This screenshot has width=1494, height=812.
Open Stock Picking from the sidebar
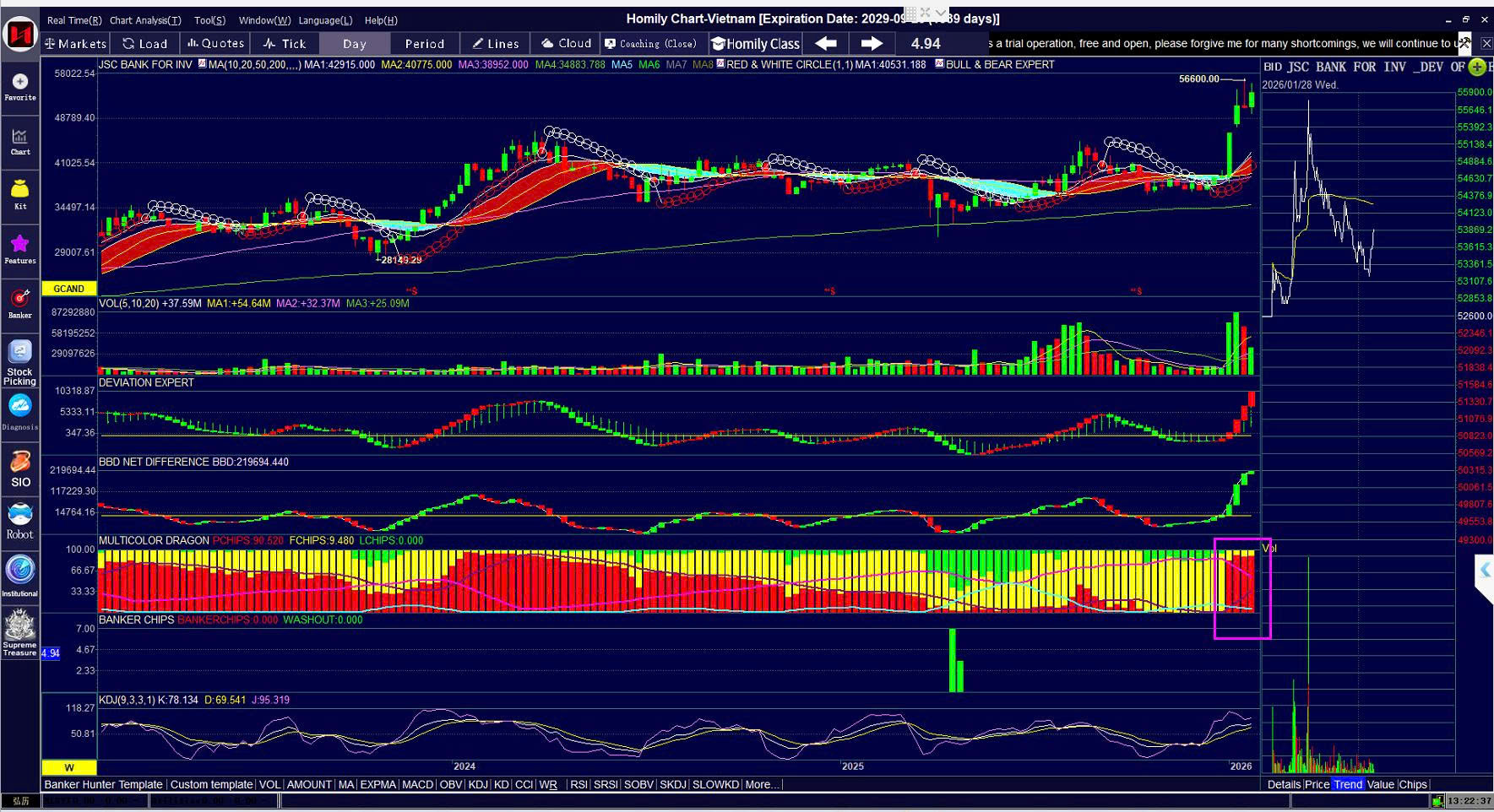click(x=20, y=361)
